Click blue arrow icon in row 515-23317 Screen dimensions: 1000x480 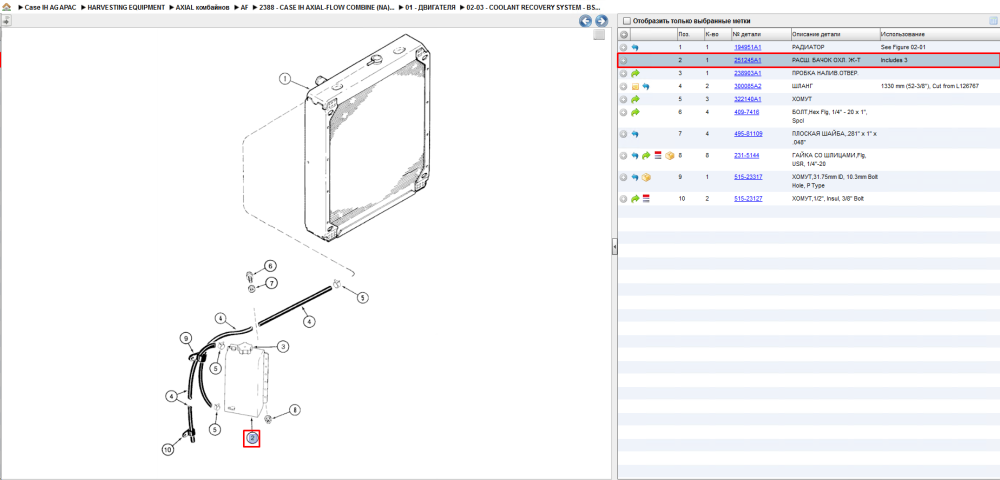[x=635, y=177]
